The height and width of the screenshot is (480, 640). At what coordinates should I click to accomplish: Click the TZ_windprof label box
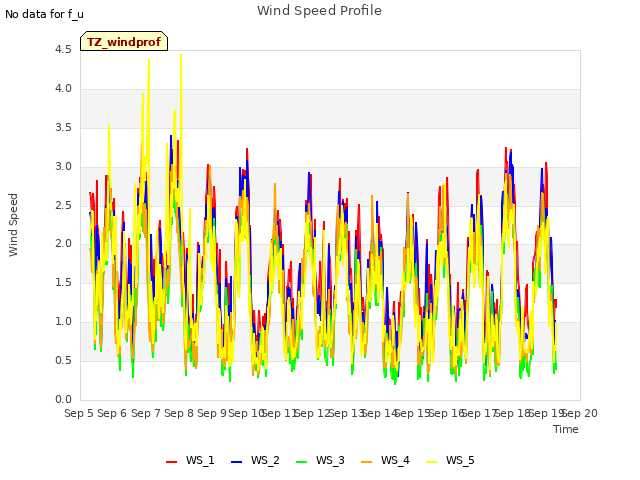pyautogui.click(x=124, y=41)
